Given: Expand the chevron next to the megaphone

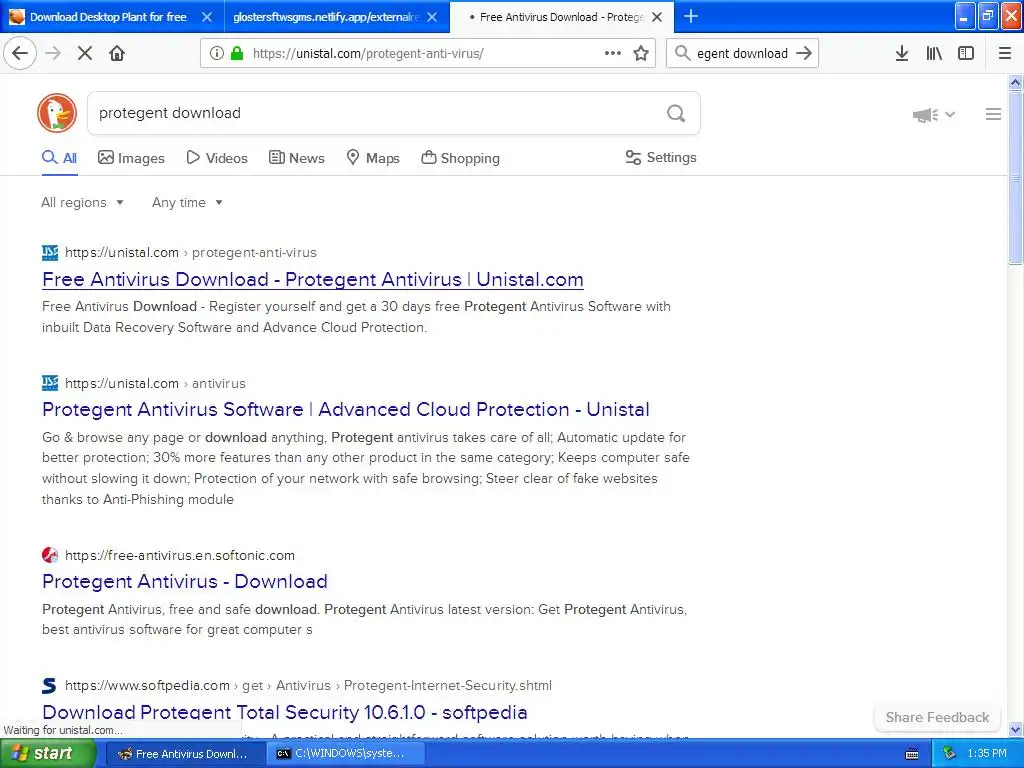Looking at the screenshot, I should pos(950,115).
